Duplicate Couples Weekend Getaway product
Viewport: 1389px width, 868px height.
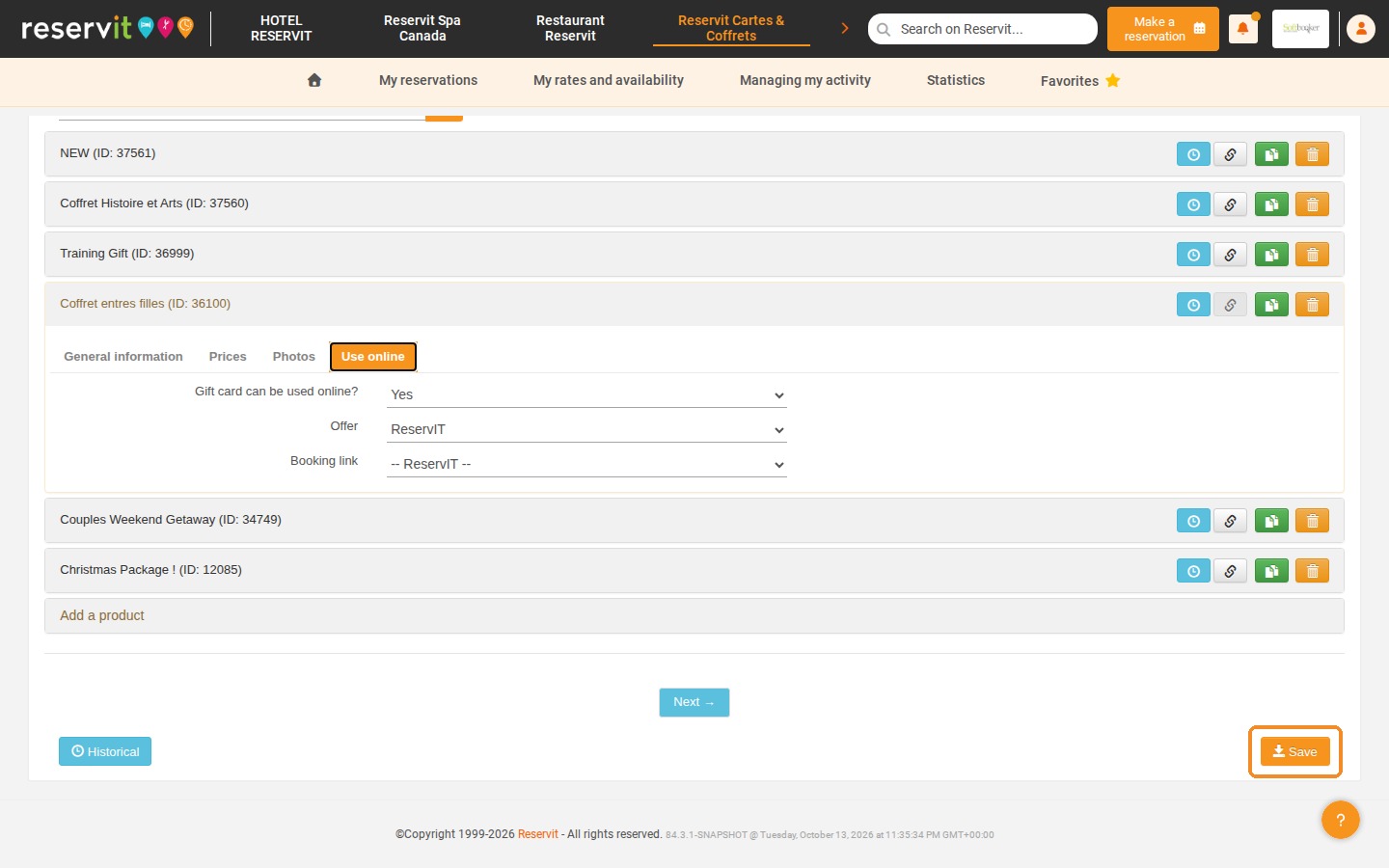point(1271,521)
